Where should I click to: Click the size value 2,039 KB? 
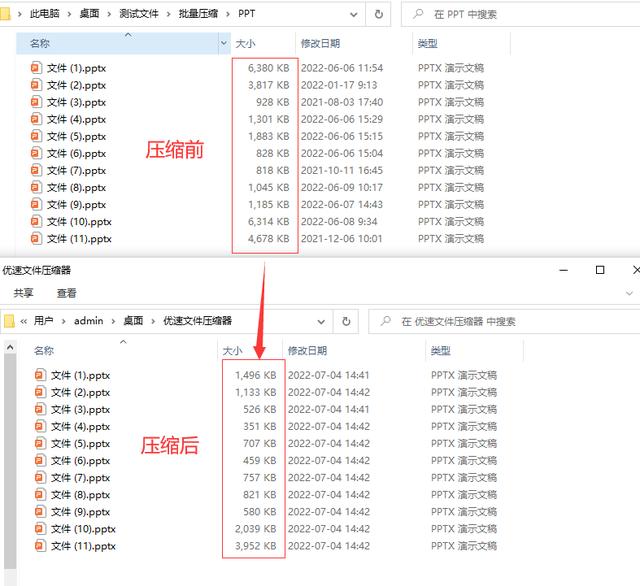pyautogui.click(x=256, y=529)
